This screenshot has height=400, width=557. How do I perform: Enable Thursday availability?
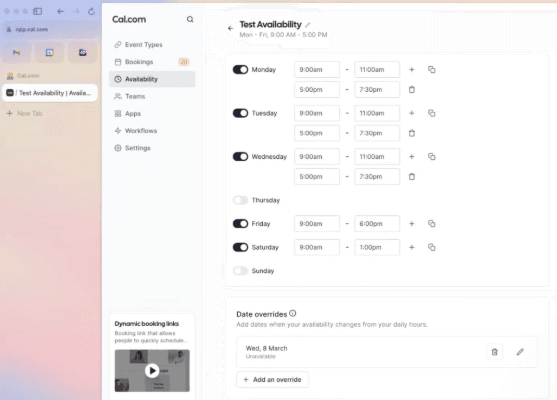240,200
